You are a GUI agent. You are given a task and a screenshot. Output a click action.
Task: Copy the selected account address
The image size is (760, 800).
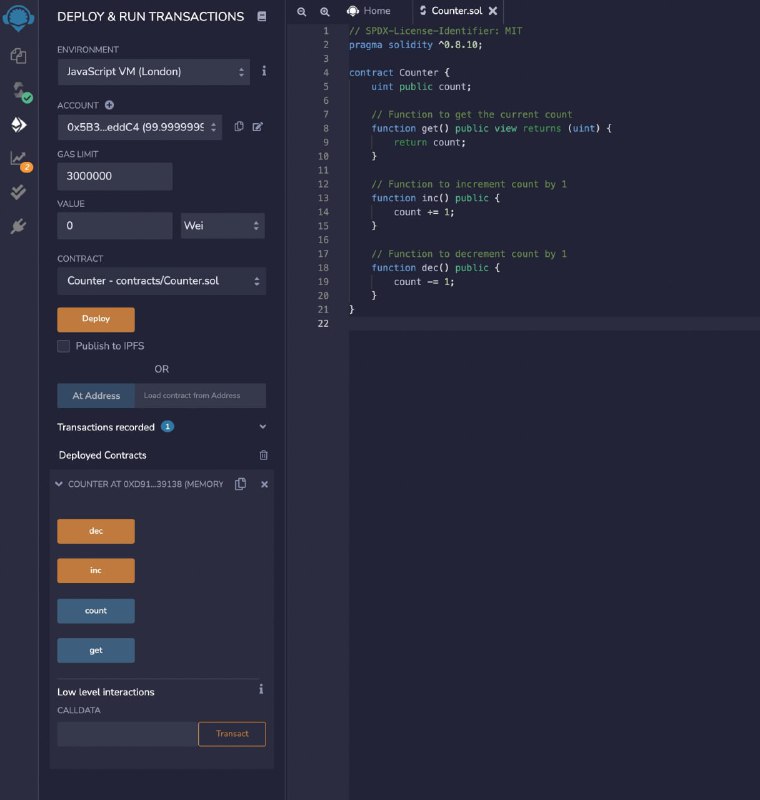click(239, 127)
